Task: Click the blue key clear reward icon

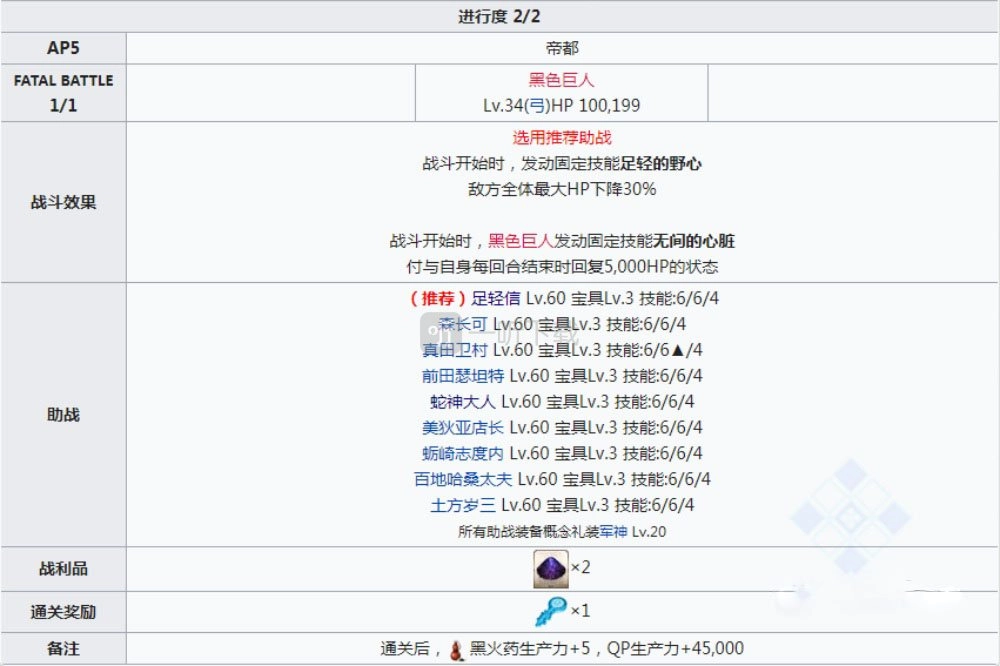Action: [x=550, y=610]
